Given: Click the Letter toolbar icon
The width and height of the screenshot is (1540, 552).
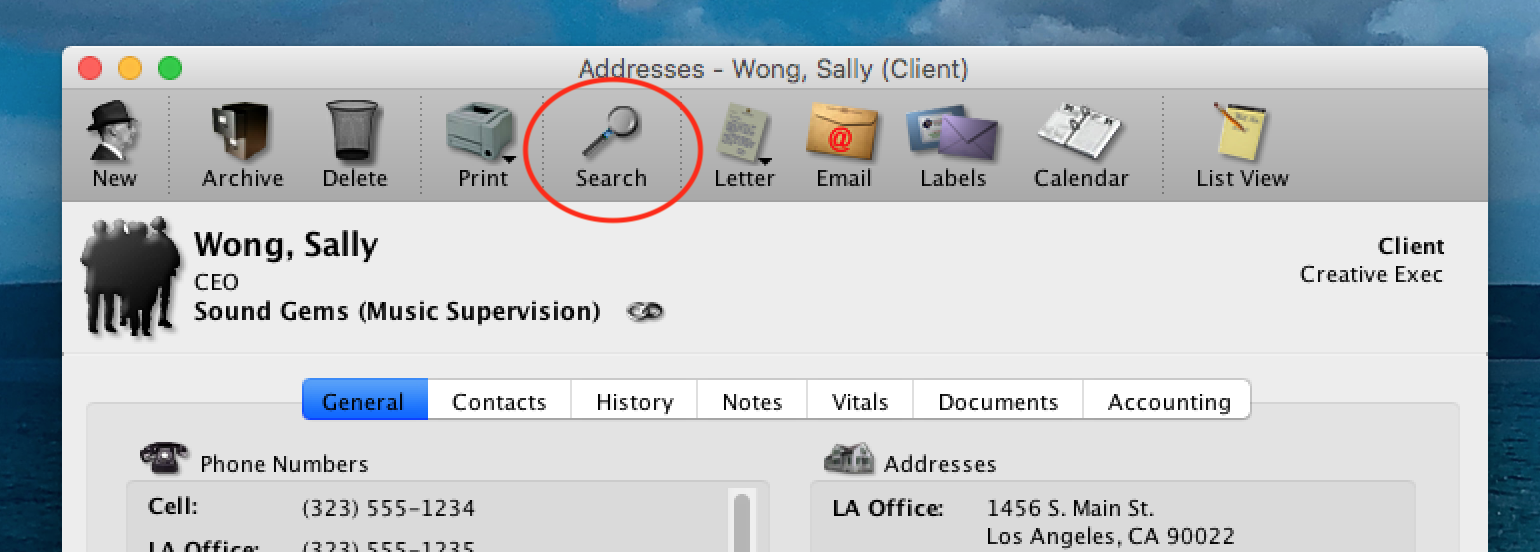Looking at the screenshot, I should coord(742,133).
